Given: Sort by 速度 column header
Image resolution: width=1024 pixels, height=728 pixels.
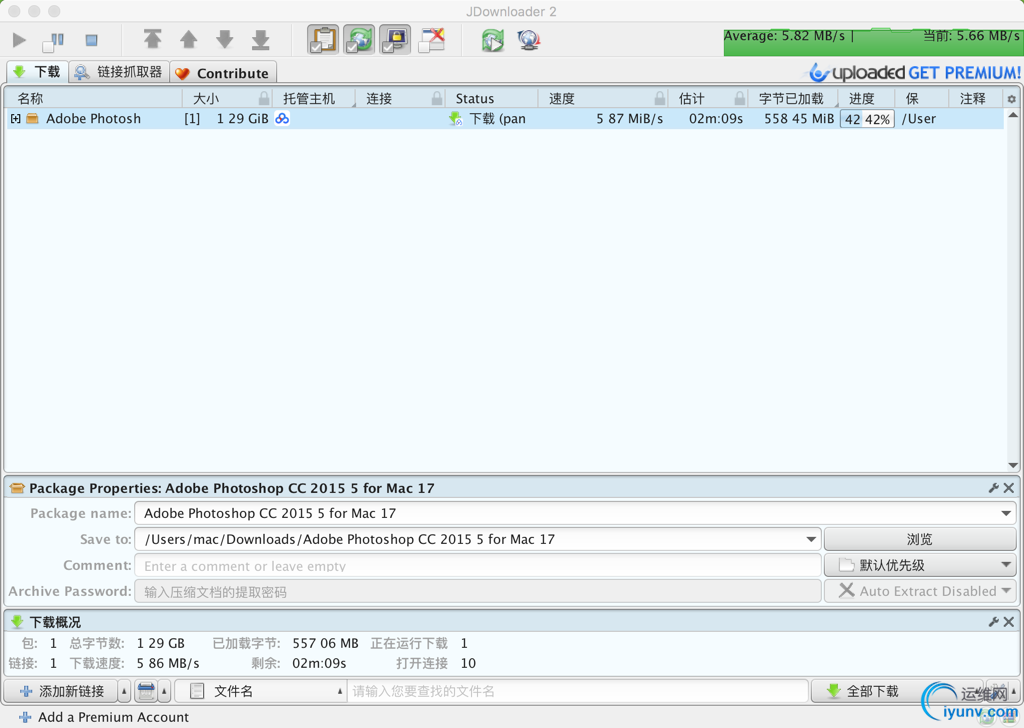Looking at the screenshot, I should [603, 99].
